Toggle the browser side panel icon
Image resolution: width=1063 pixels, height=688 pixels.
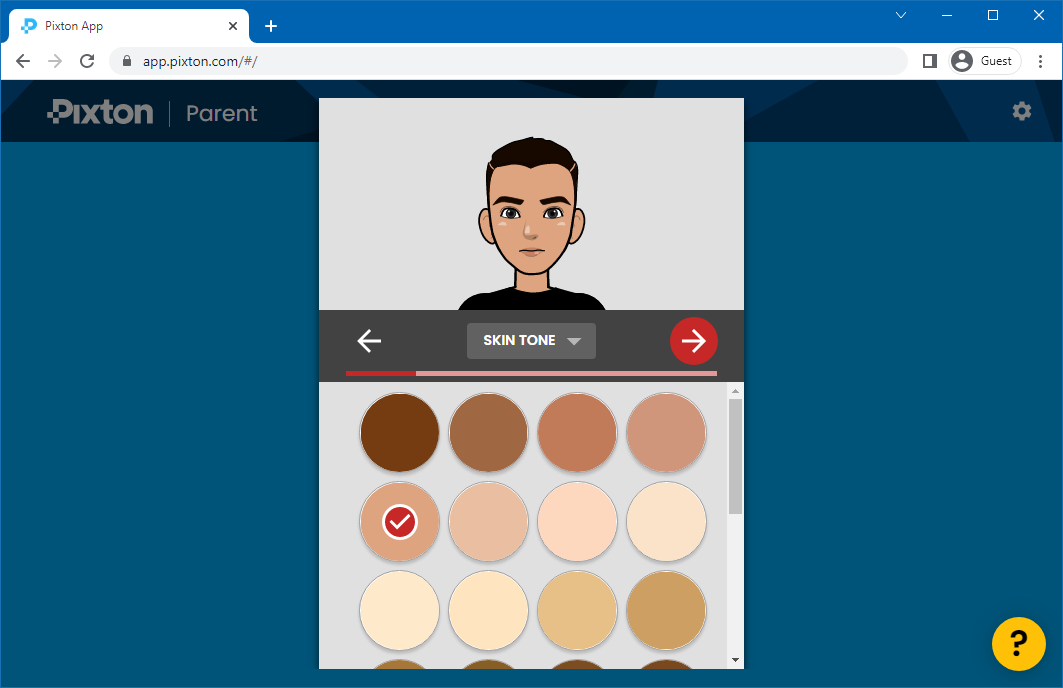(929, 60)
